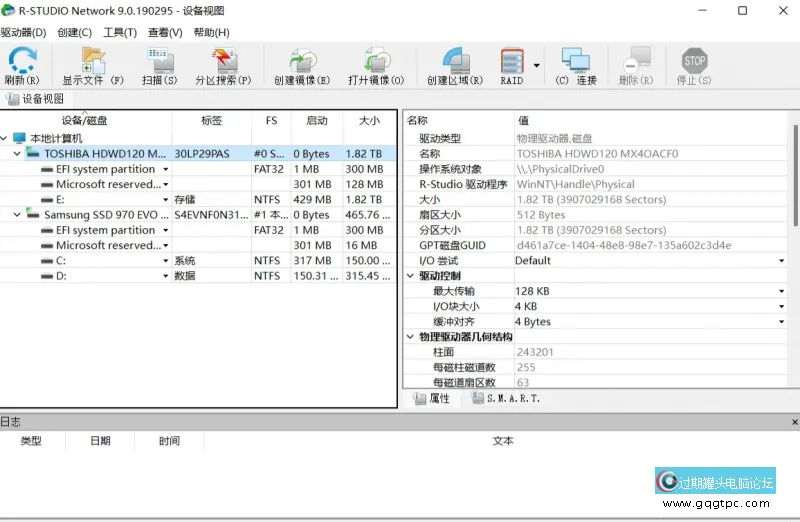Collapse the TOSHIBA HDWD120 drive node
The width and height of the screenshot is (800, 522).
click(x=17, y=154)
